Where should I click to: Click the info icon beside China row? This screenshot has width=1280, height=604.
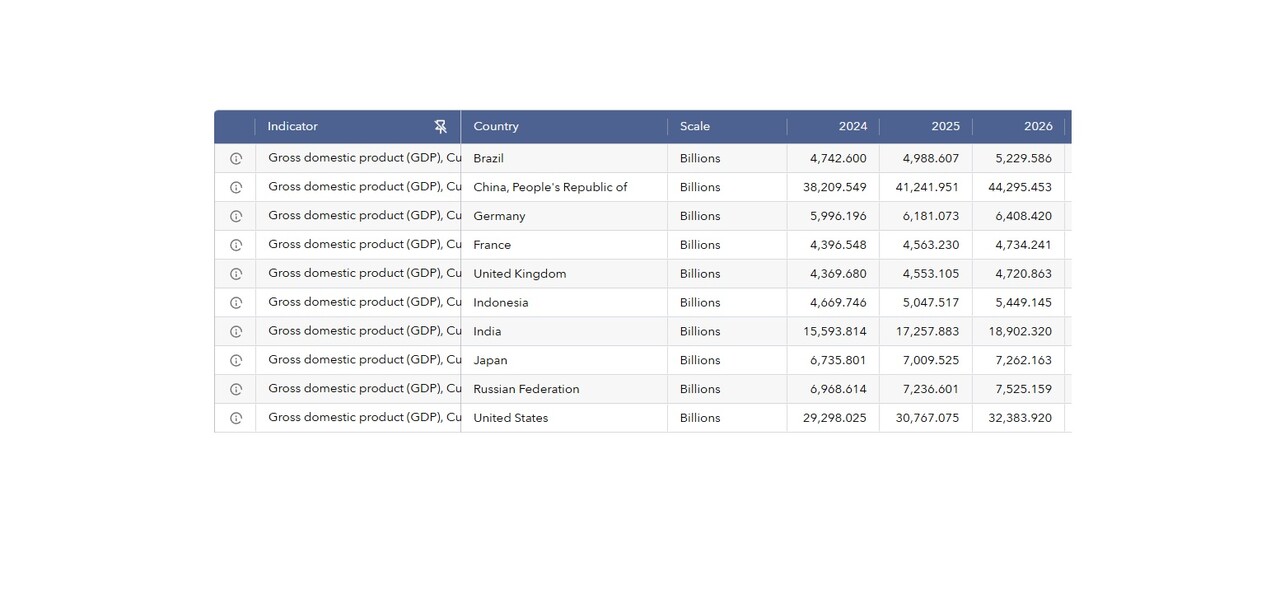click(236, 188)
